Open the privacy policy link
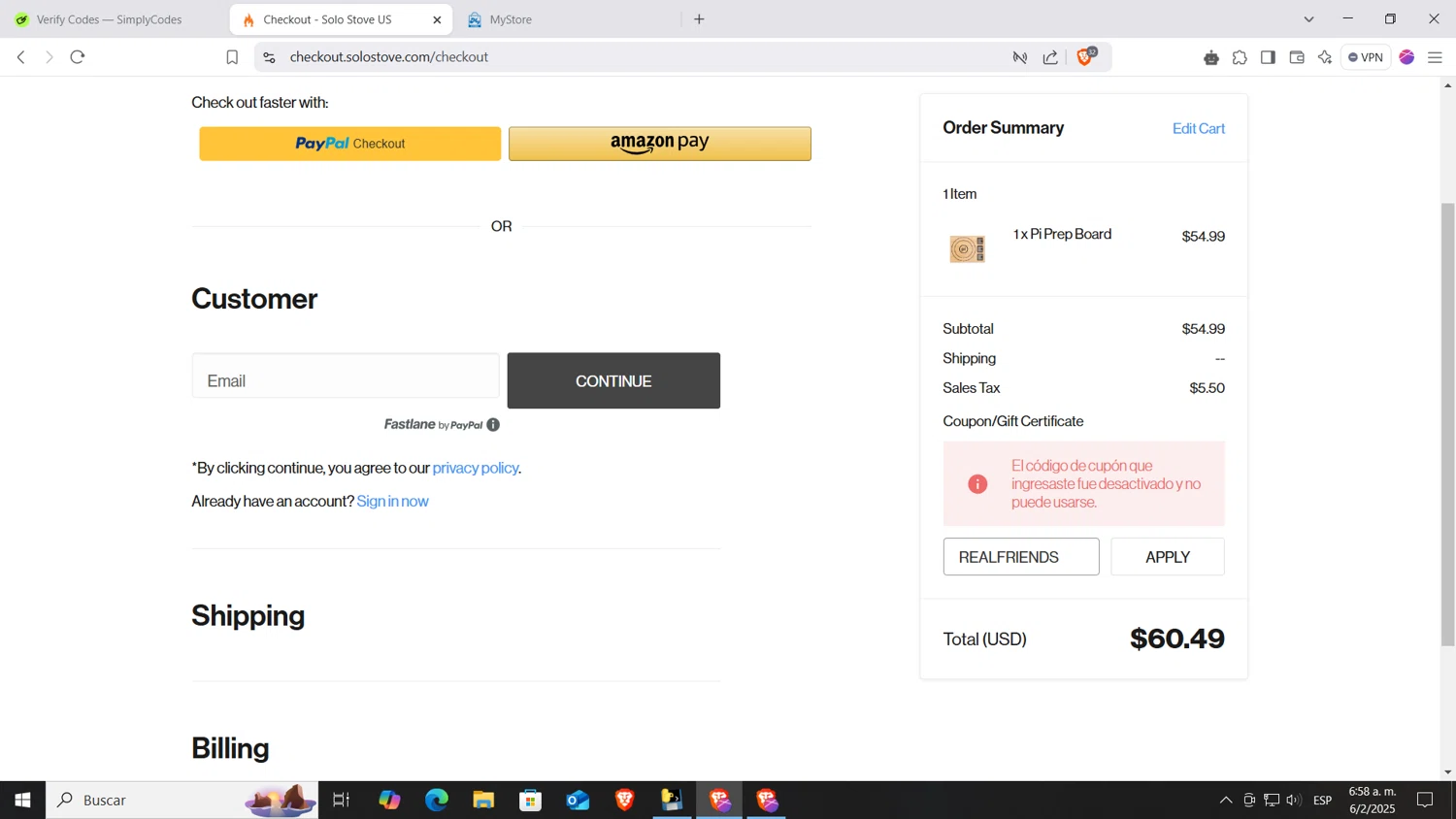This screenshot has width=1456, height=819. [x=476, y=468]
